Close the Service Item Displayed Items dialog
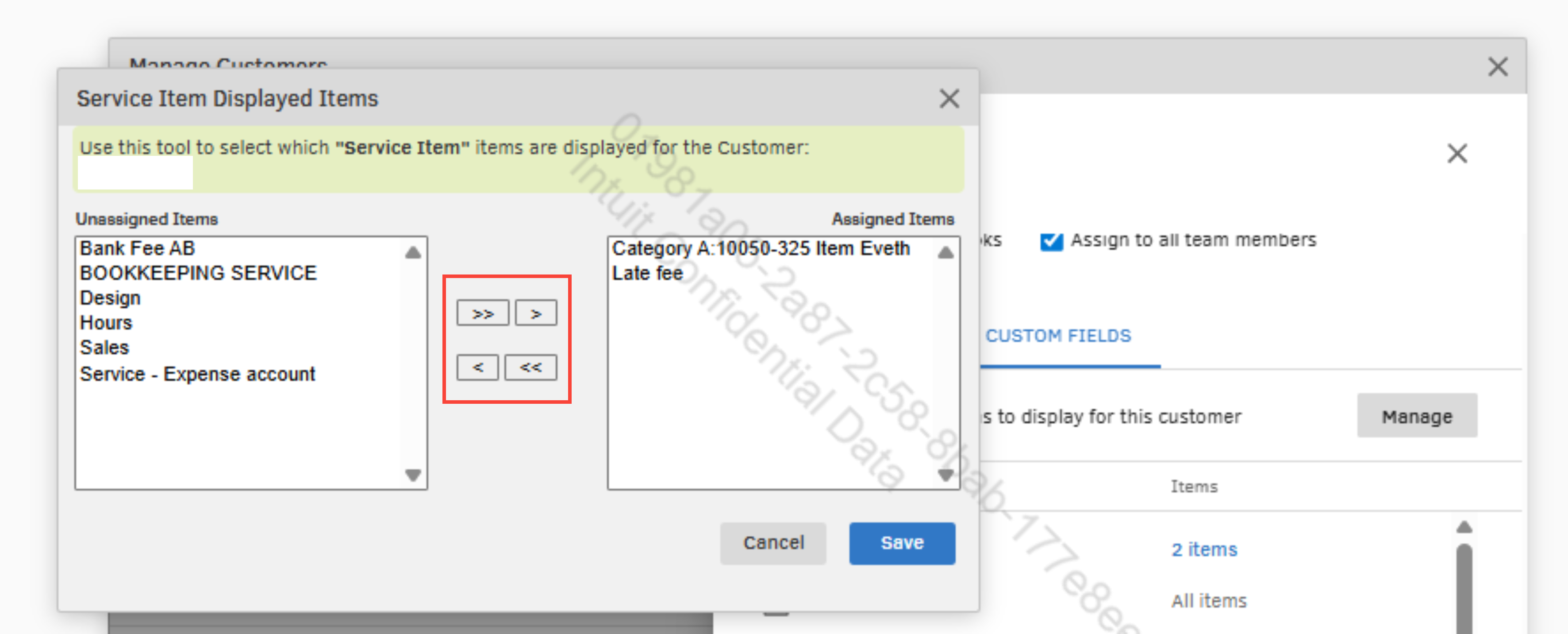Screen dimensions: 1568x634 (948, 99)
